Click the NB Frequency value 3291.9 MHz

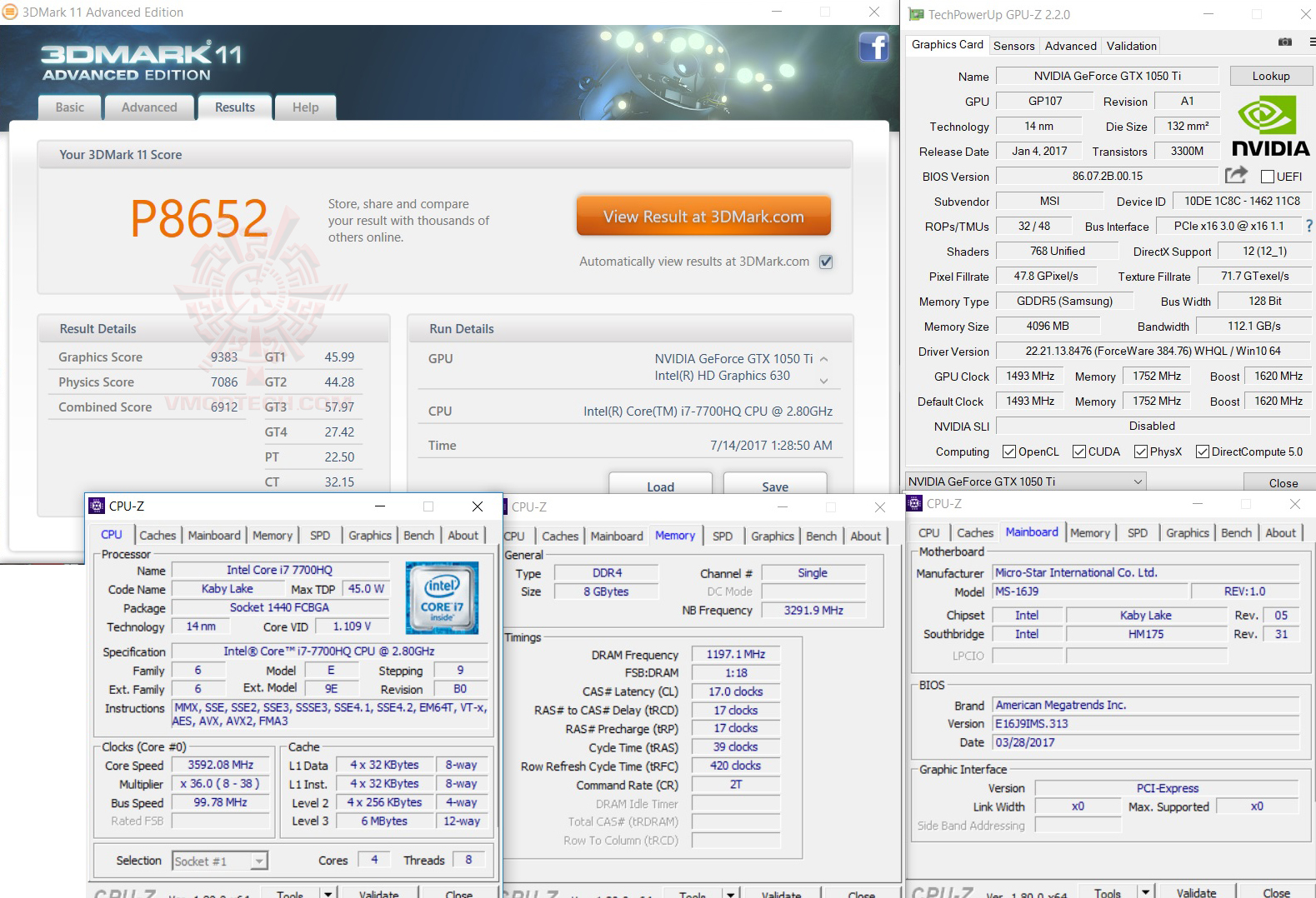tap(813, 611)
